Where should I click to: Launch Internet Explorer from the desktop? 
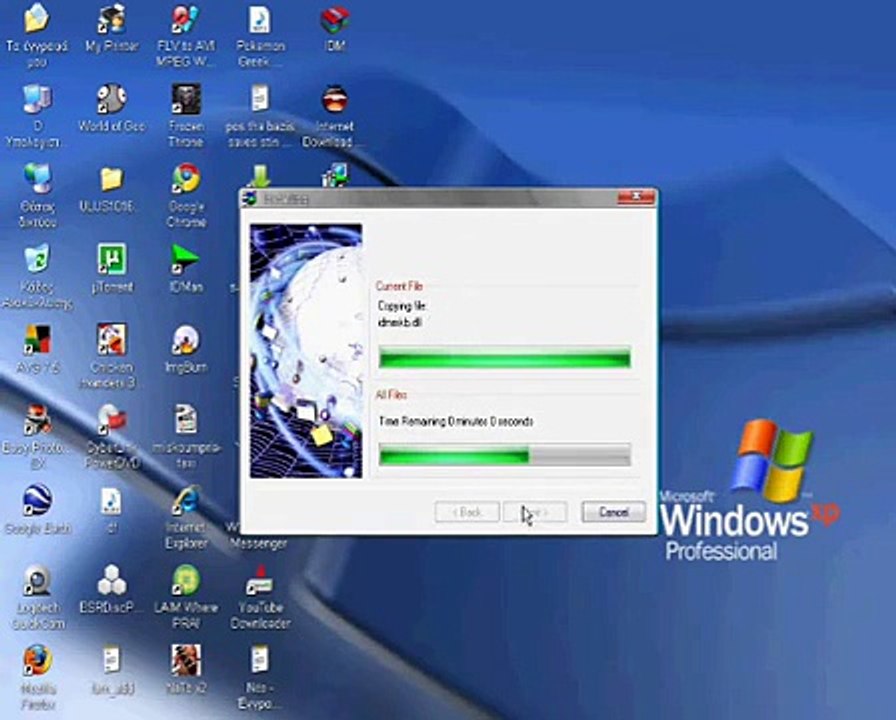pos(186,500)
